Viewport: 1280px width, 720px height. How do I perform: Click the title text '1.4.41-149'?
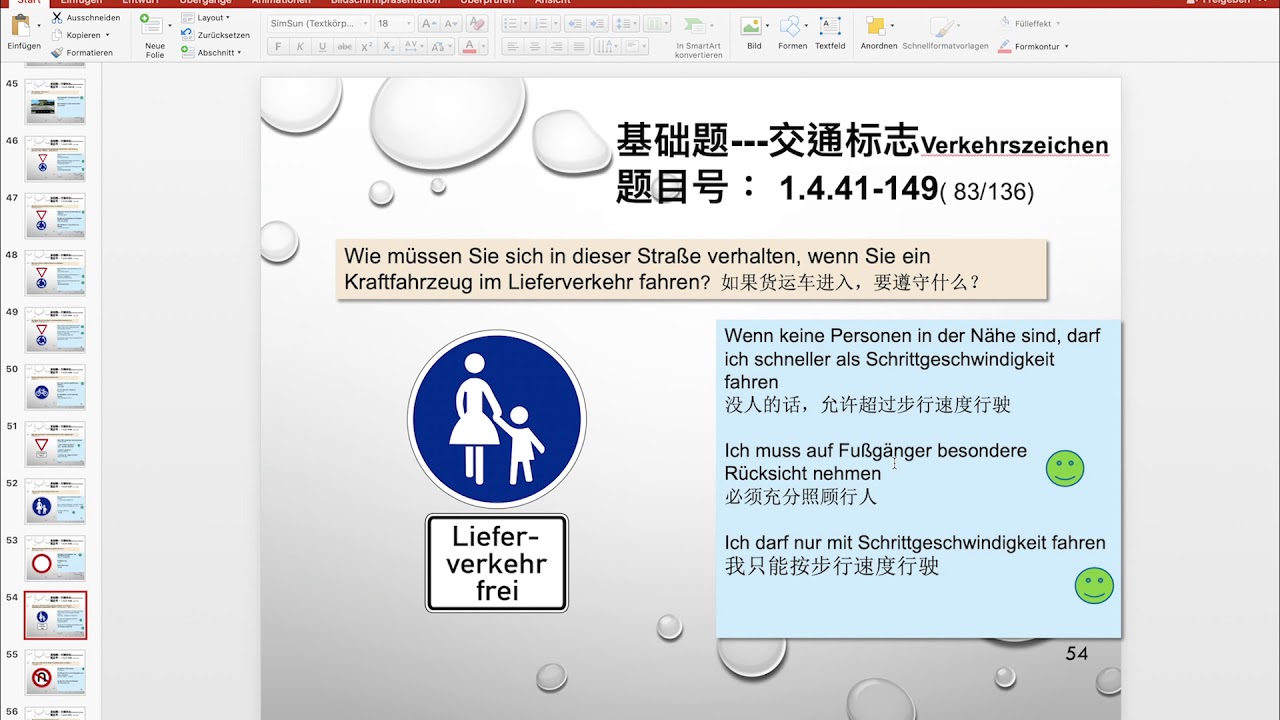858,188
